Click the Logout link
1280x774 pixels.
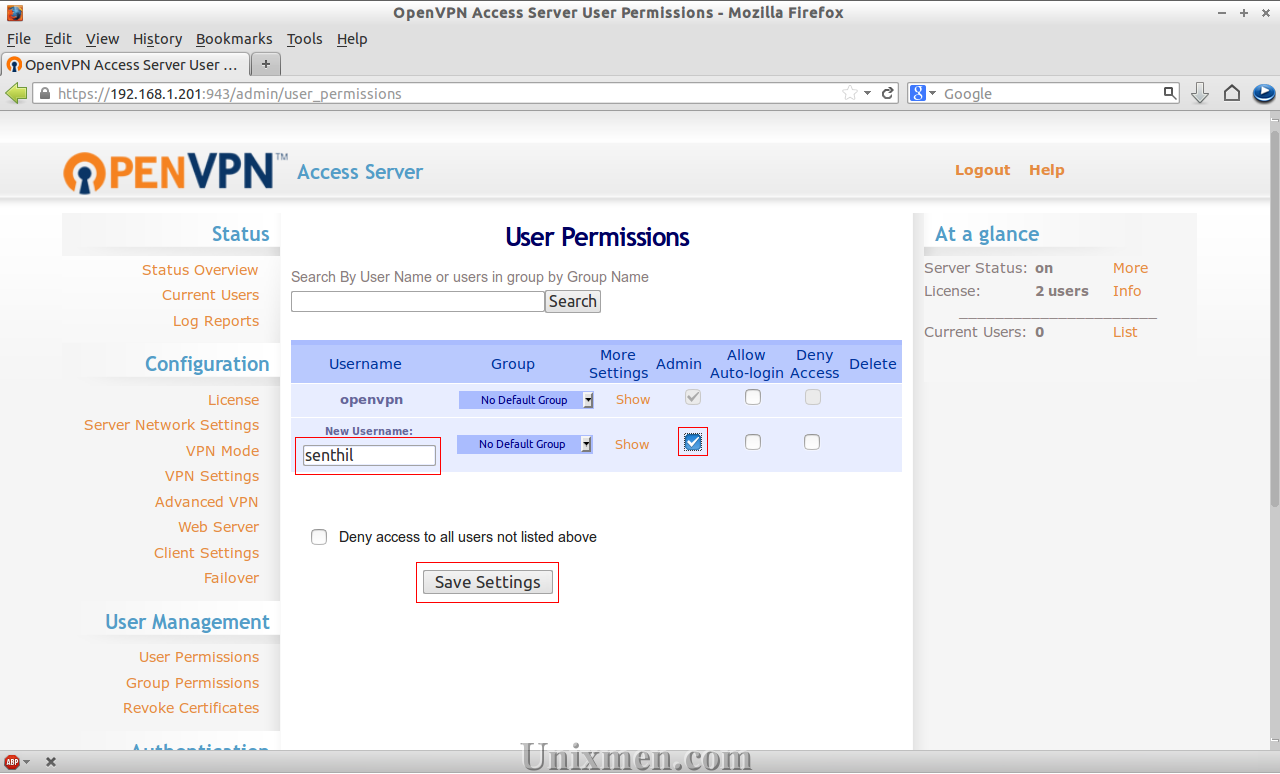(982, 170)
